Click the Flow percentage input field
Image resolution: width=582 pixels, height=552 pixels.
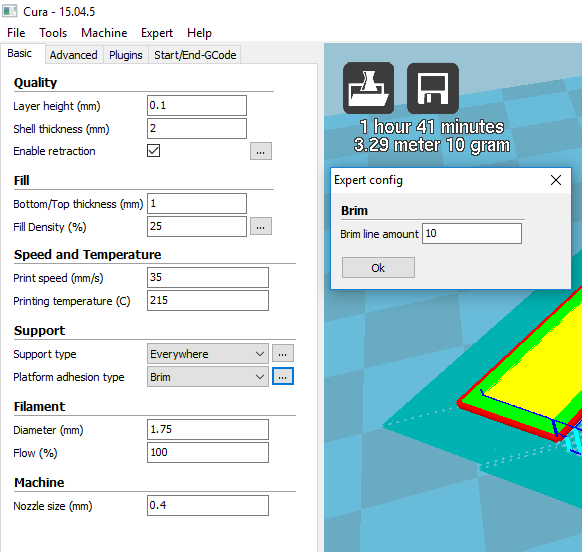(207, 453)
